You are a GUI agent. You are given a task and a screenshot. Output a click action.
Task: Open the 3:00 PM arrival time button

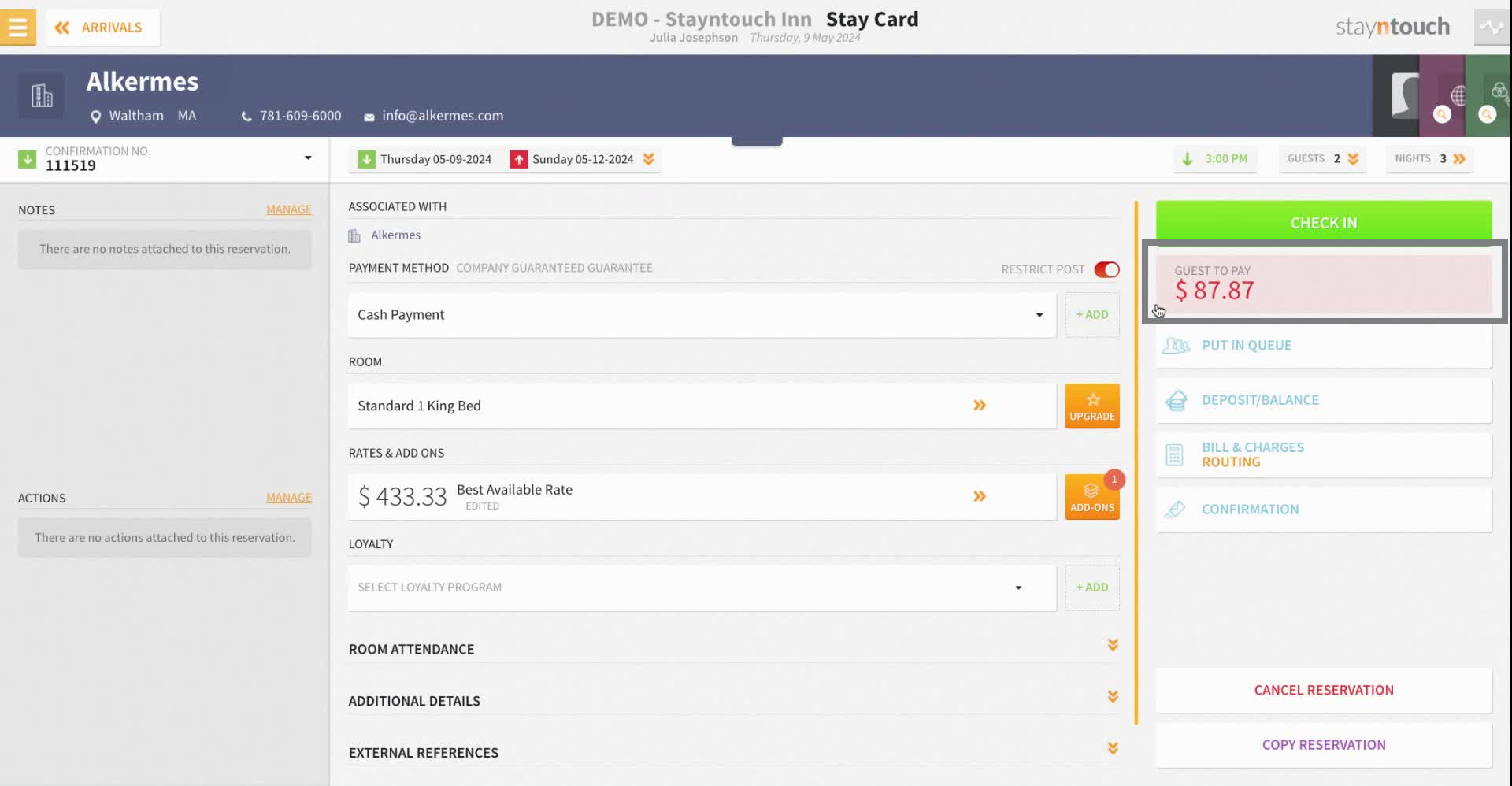(x=1216, y=159)
